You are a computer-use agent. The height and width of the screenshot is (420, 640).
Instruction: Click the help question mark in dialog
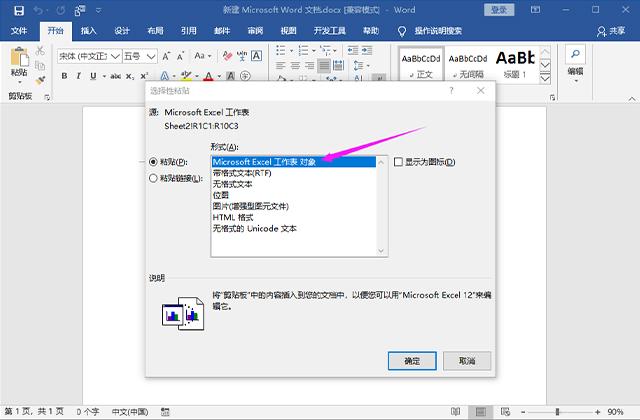451,91
